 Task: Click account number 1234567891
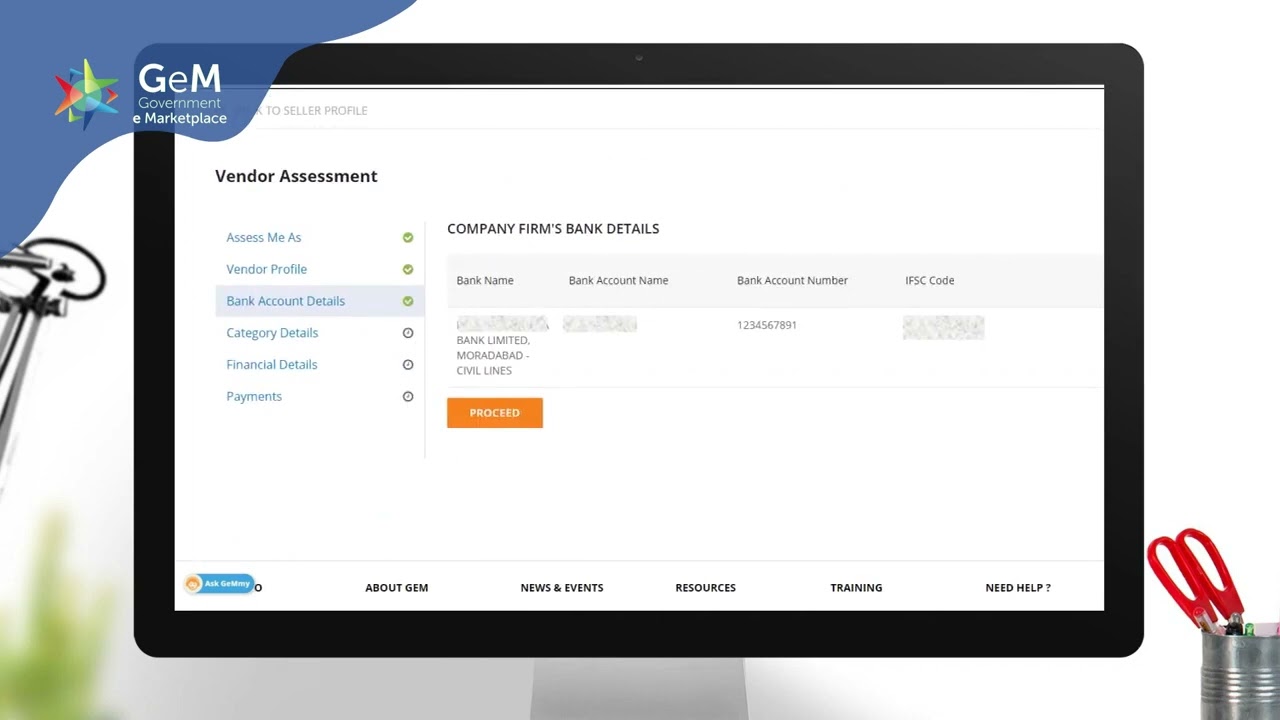coord(767,325)
